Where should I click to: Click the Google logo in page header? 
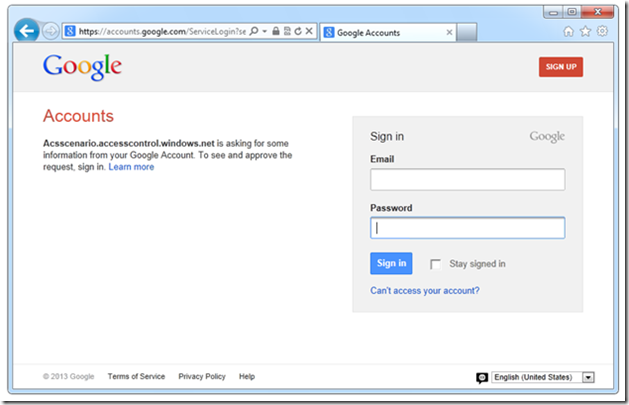coord(82,67)
